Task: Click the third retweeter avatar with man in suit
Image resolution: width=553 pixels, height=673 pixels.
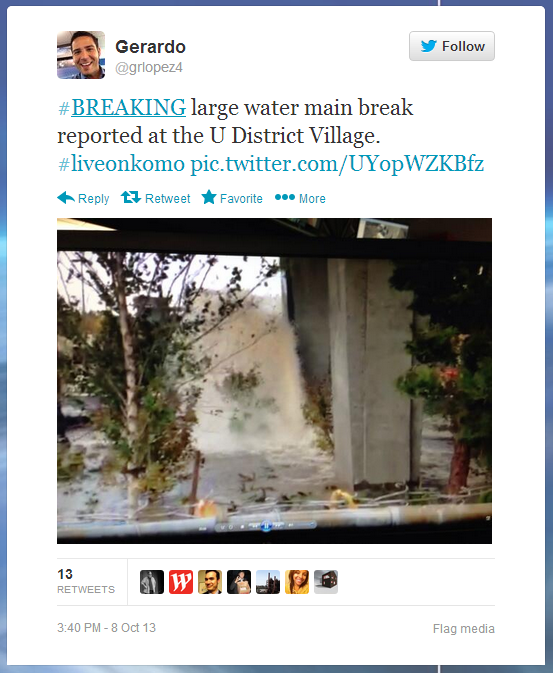Action: point(210,582)
